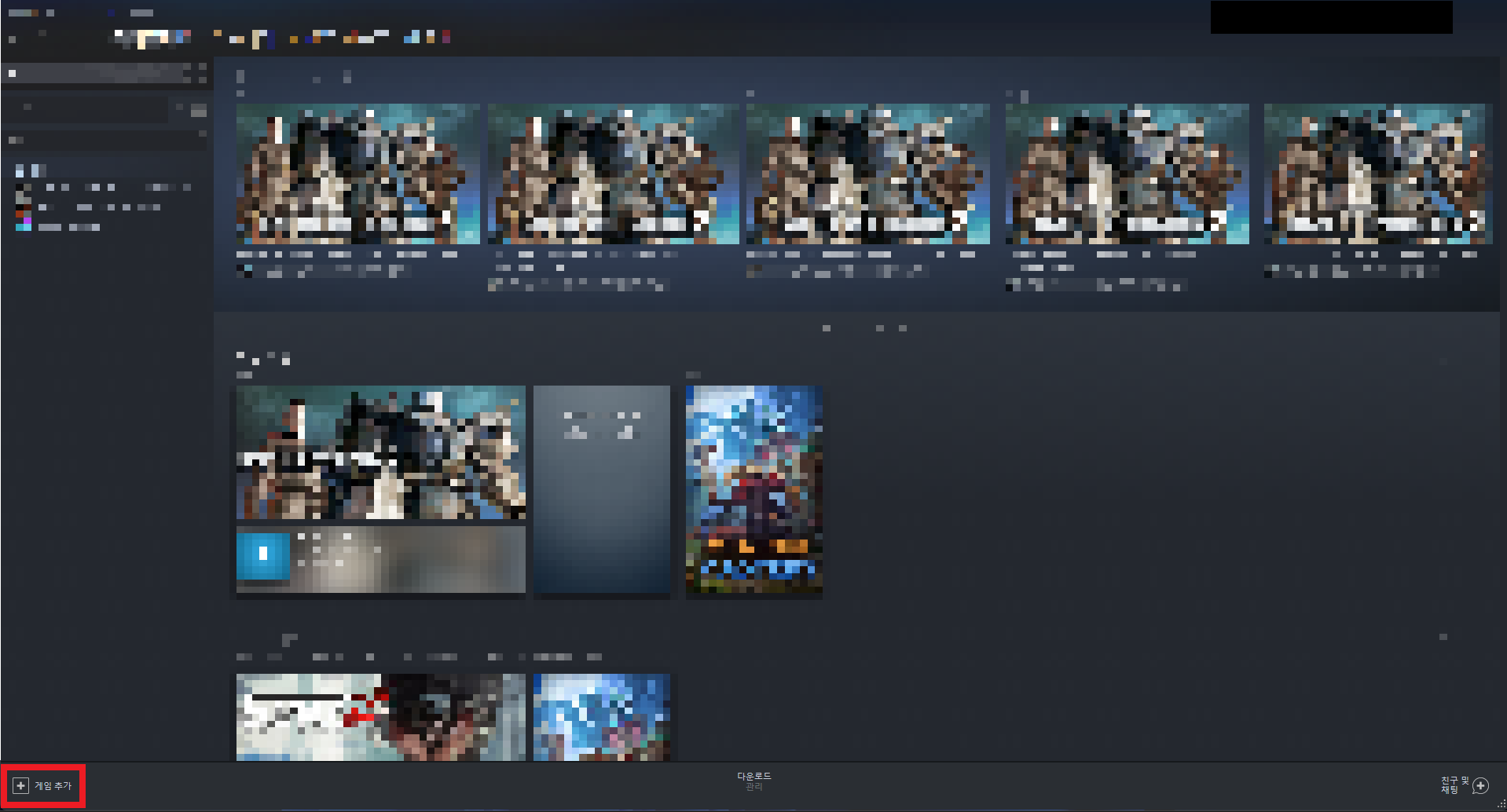Click the blue play button under mech game
This screenshot has width=1507, height=812.
click(x=263, y=555)
